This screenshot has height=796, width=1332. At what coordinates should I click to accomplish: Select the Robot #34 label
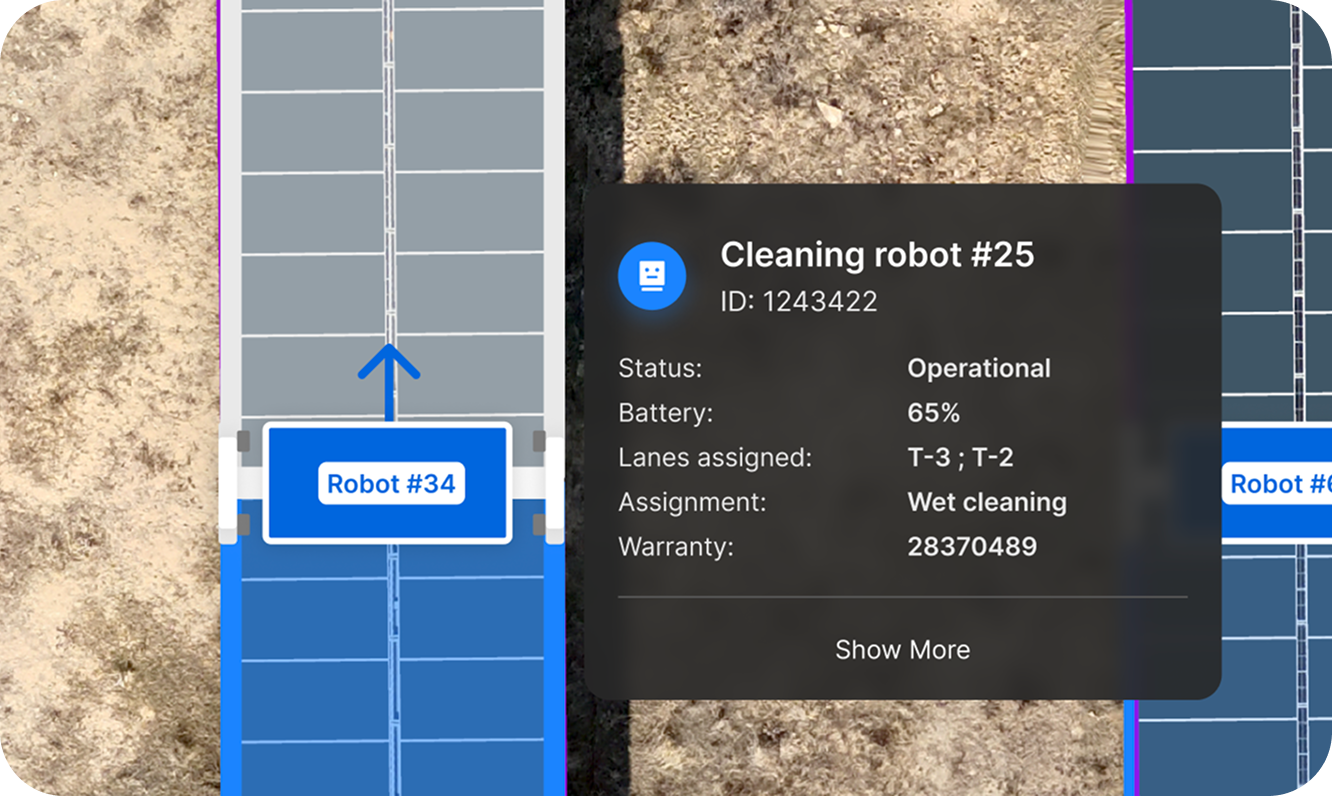pyautogui.click(x=391, y=484)
